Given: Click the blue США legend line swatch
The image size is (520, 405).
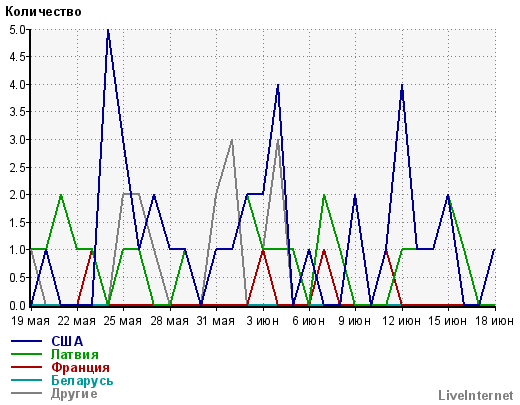Looking at the screenshot, I should click(27, 341).
